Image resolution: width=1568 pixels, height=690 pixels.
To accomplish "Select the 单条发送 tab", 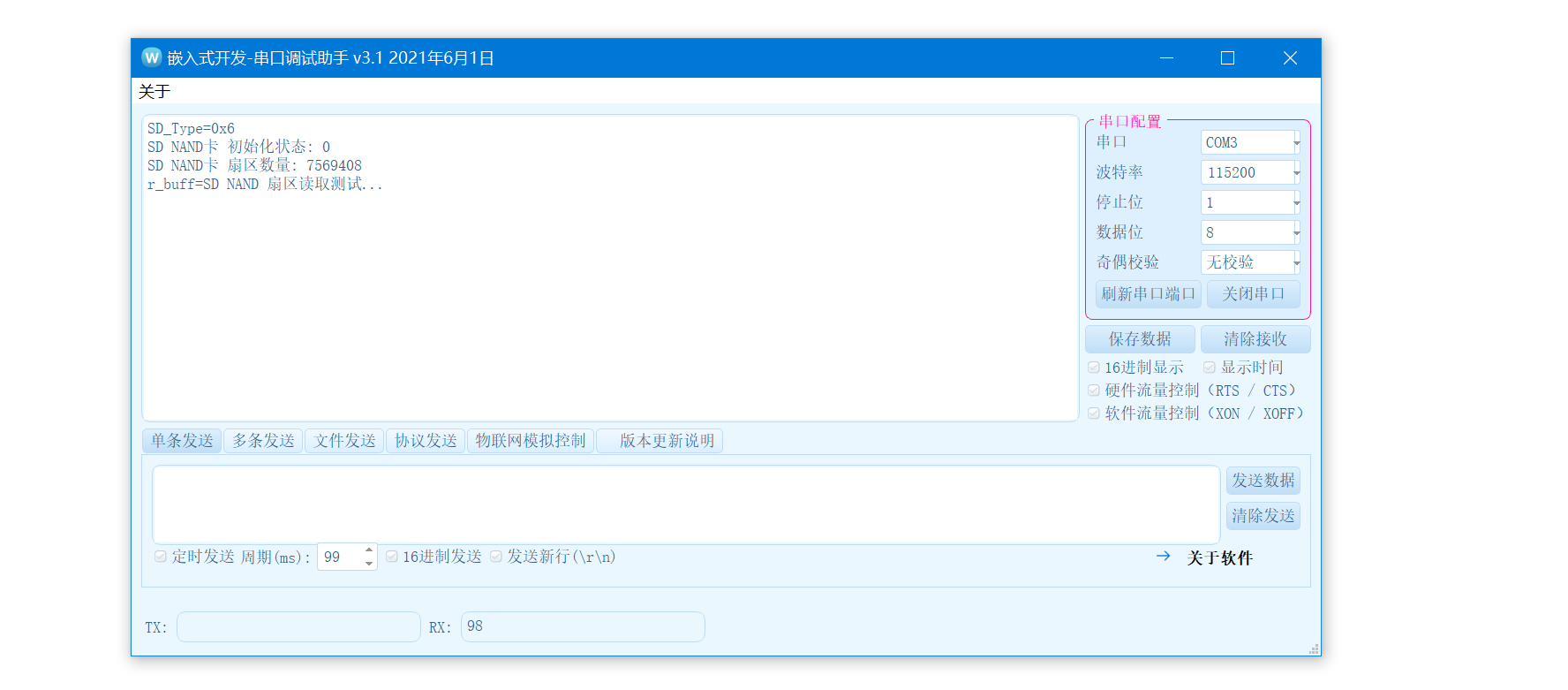I will [x=182, y=441].
